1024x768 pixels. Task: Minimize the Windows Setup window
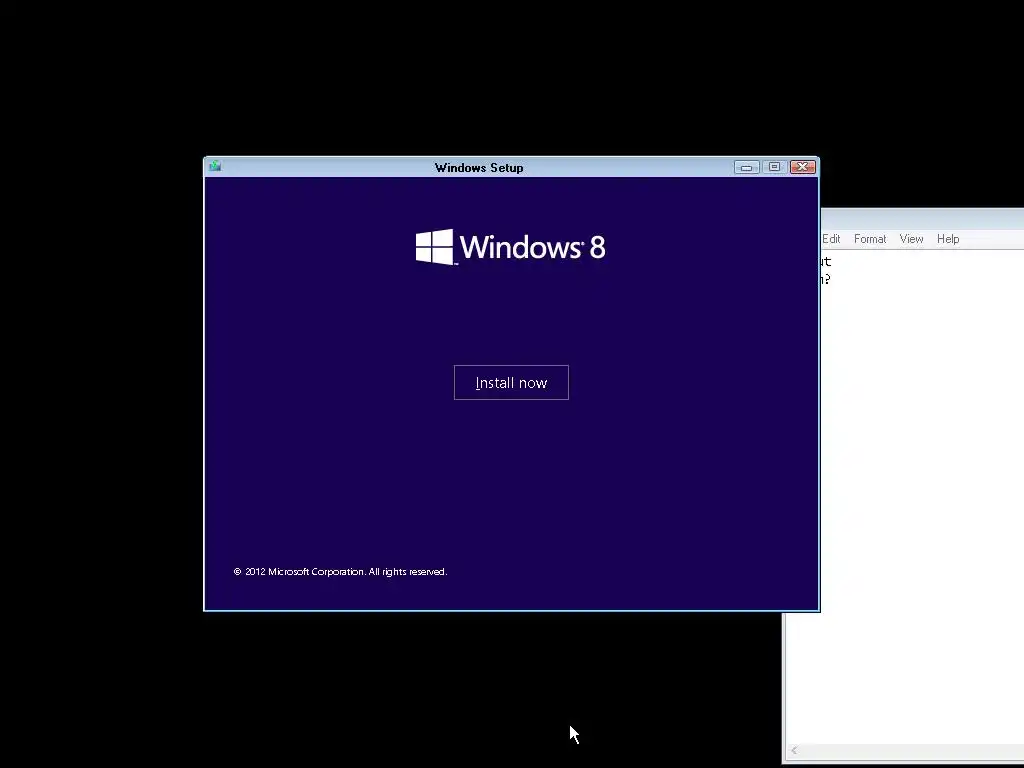pyautogui.click(x=746, y=167)
